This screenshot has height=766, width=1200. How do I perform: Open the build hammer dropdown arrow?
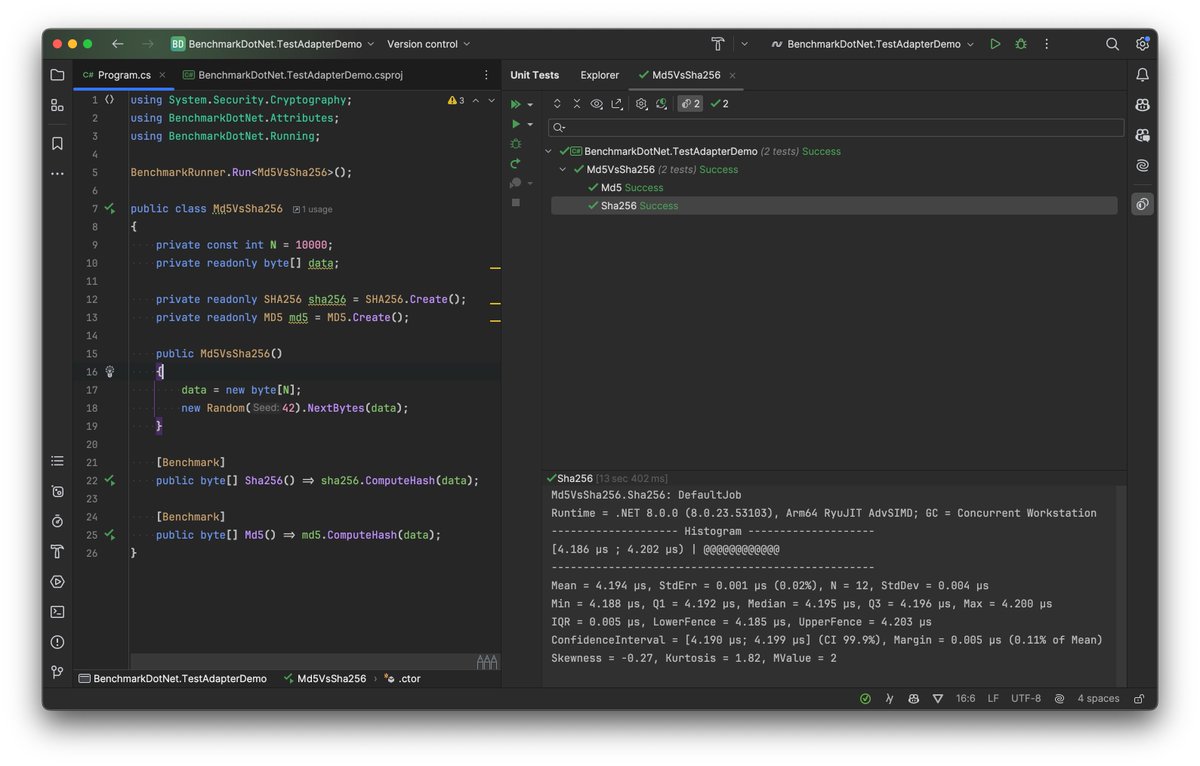(743, 44)
